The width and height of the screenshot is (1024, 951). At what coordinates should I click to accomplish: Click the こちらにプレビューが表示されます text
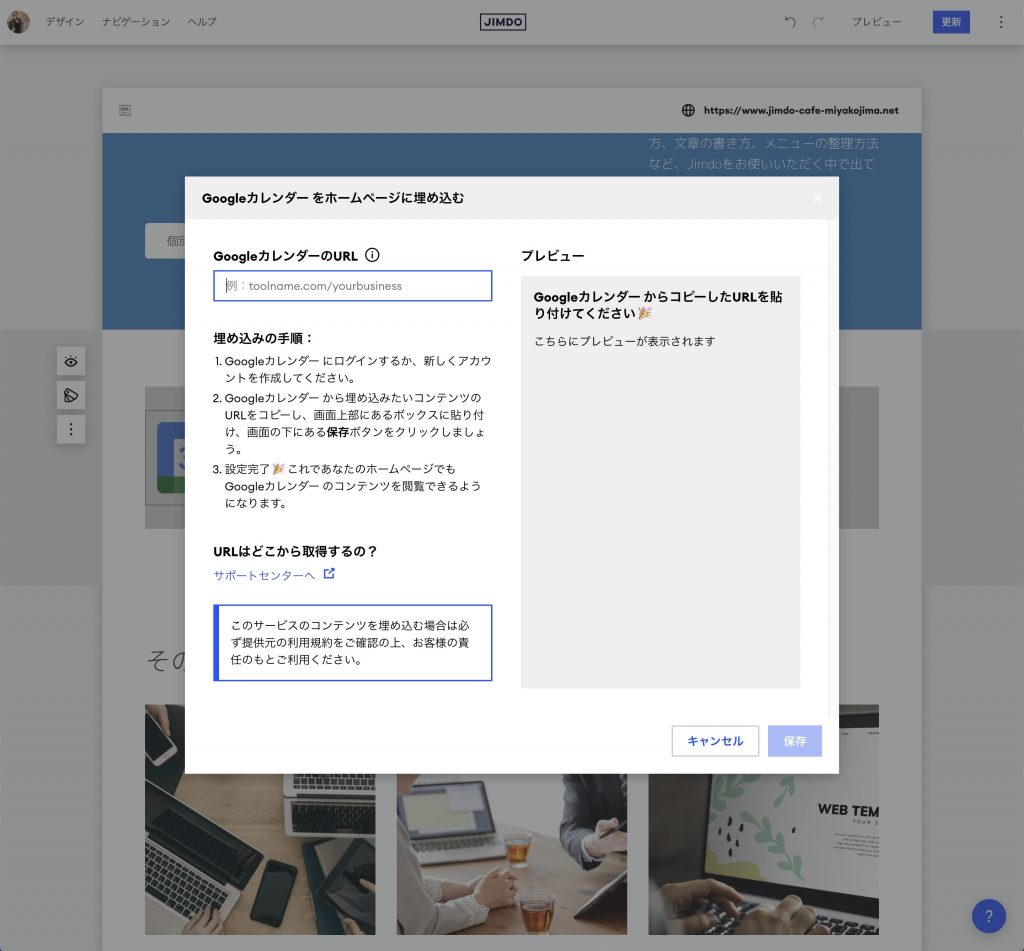(624, 341)
